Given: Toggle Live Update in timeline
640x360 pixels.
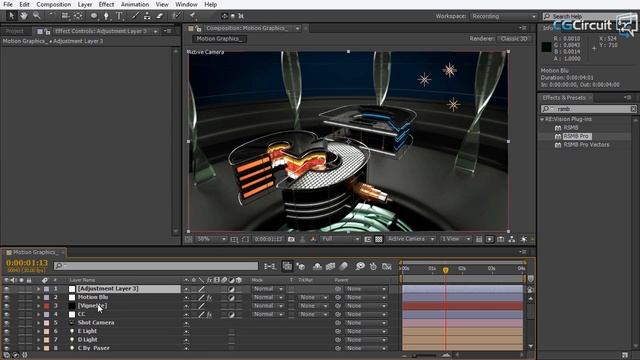Looking at the screenshot, I should [287, 267].
